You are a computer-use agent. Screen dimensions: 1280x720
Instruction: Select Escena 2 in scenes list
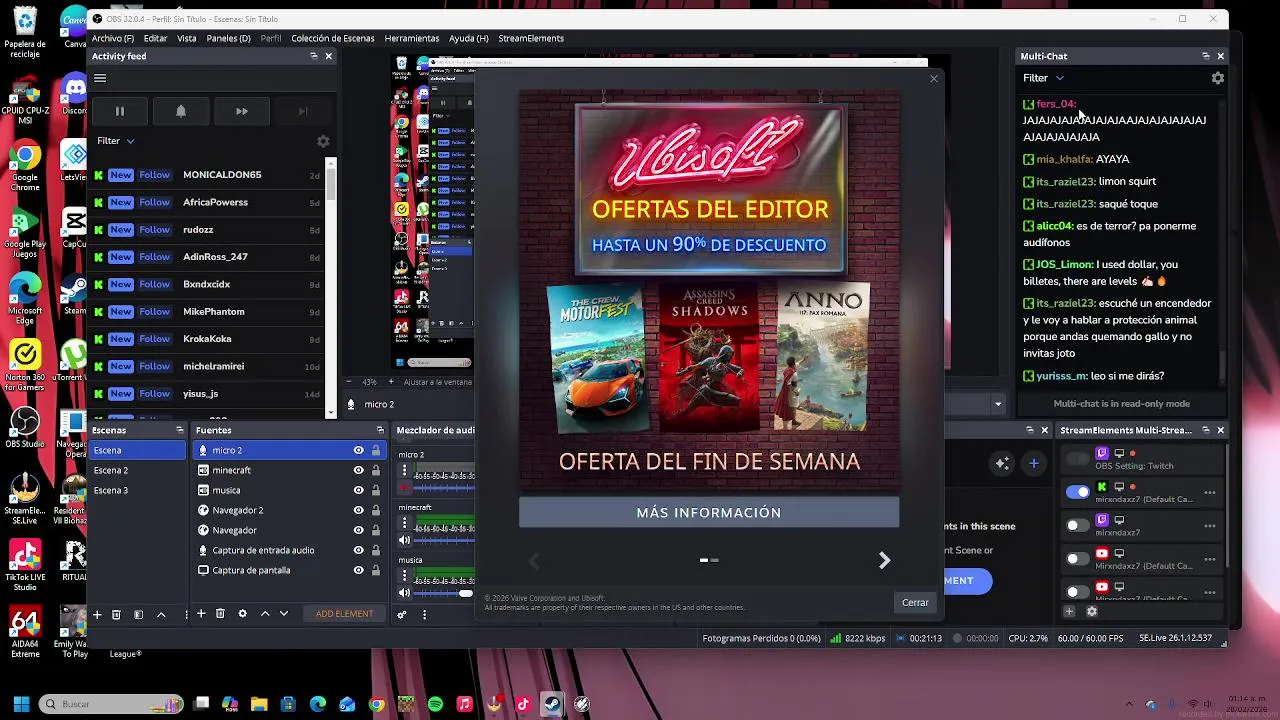tap(138, 470)
